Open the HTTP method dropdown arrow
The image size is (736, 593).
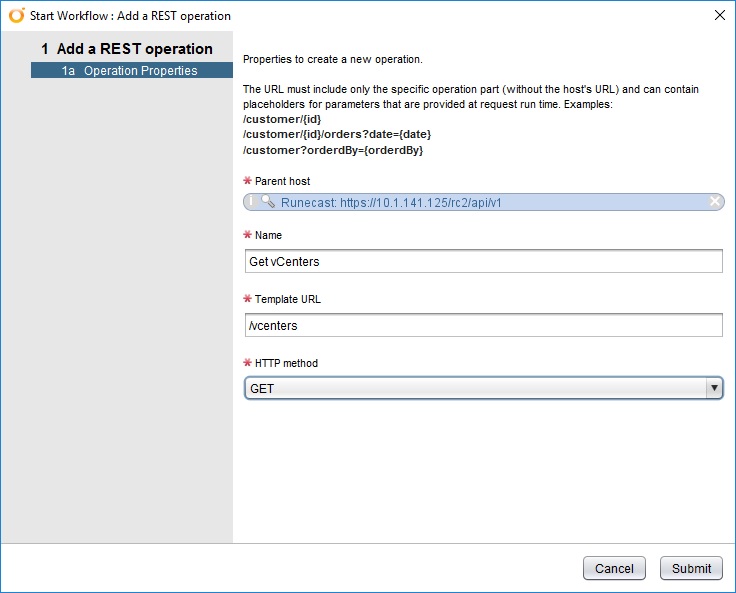click(x=714, y=388)
